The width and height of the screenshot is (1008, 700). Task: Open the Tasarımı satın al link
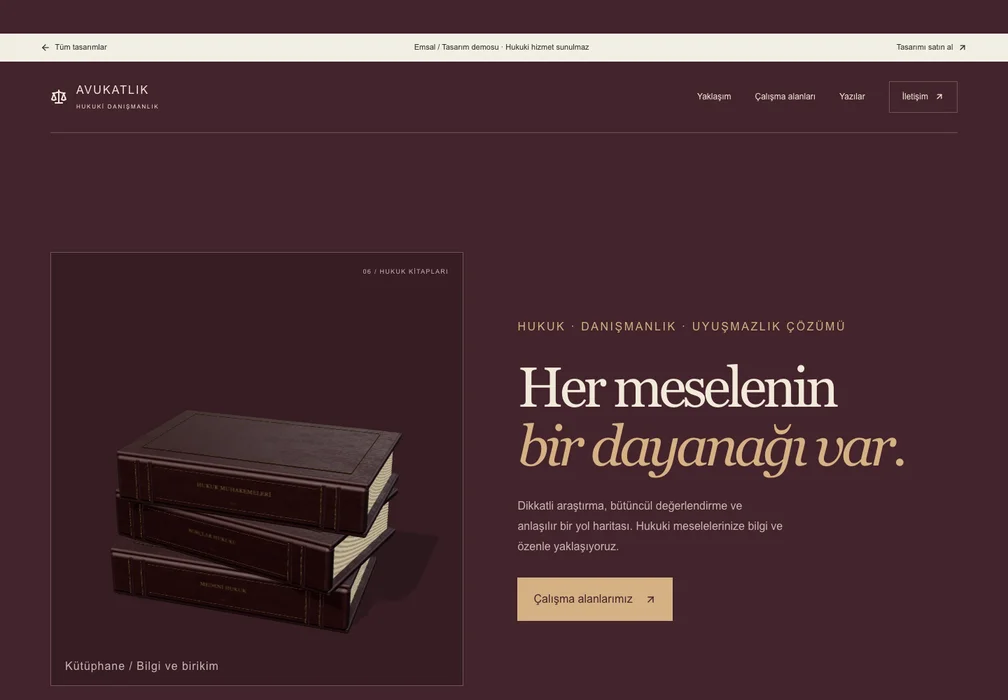pyautogui.click(x=931, y=48)
